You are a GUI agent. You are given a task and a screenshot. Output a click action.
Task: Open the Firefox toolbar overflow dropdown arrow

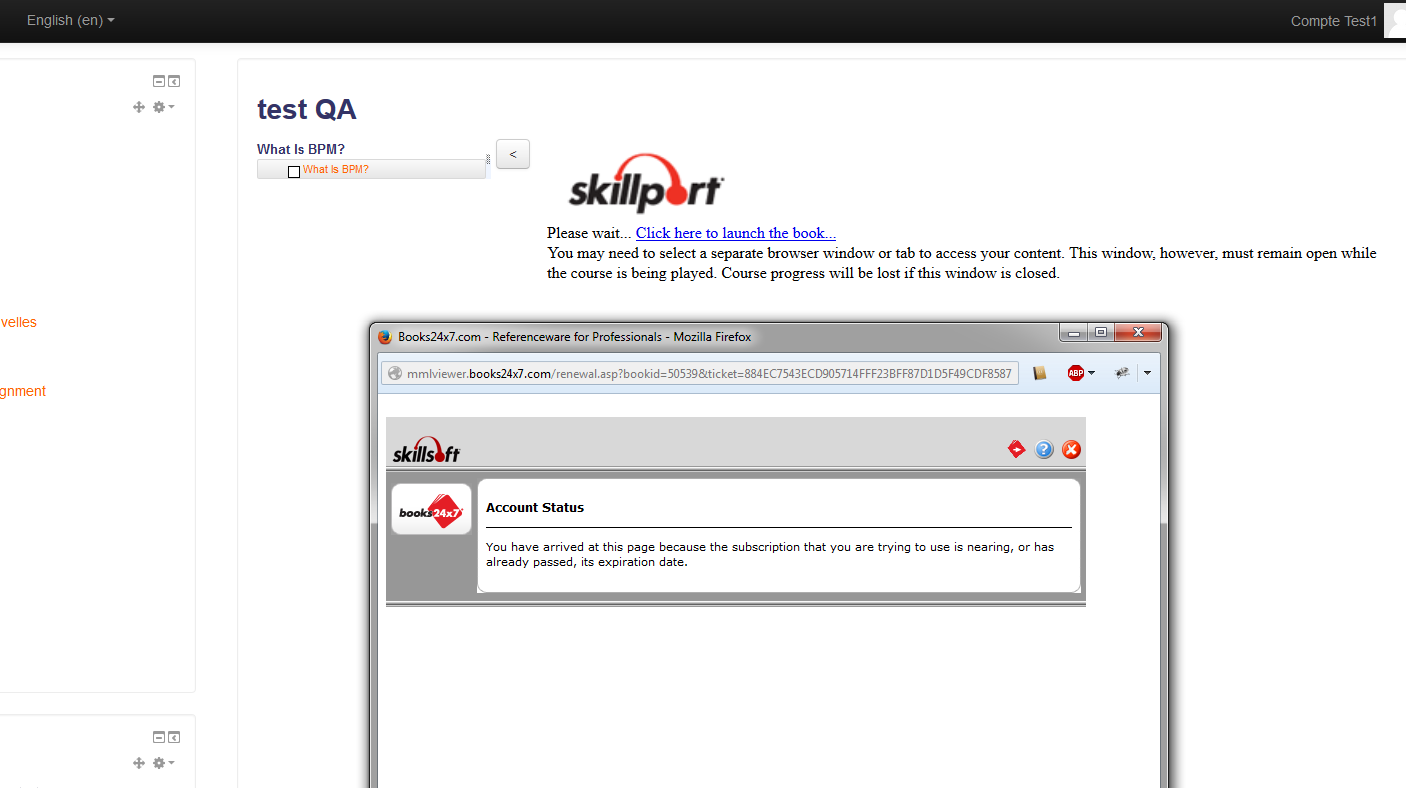pos(1147,373)
